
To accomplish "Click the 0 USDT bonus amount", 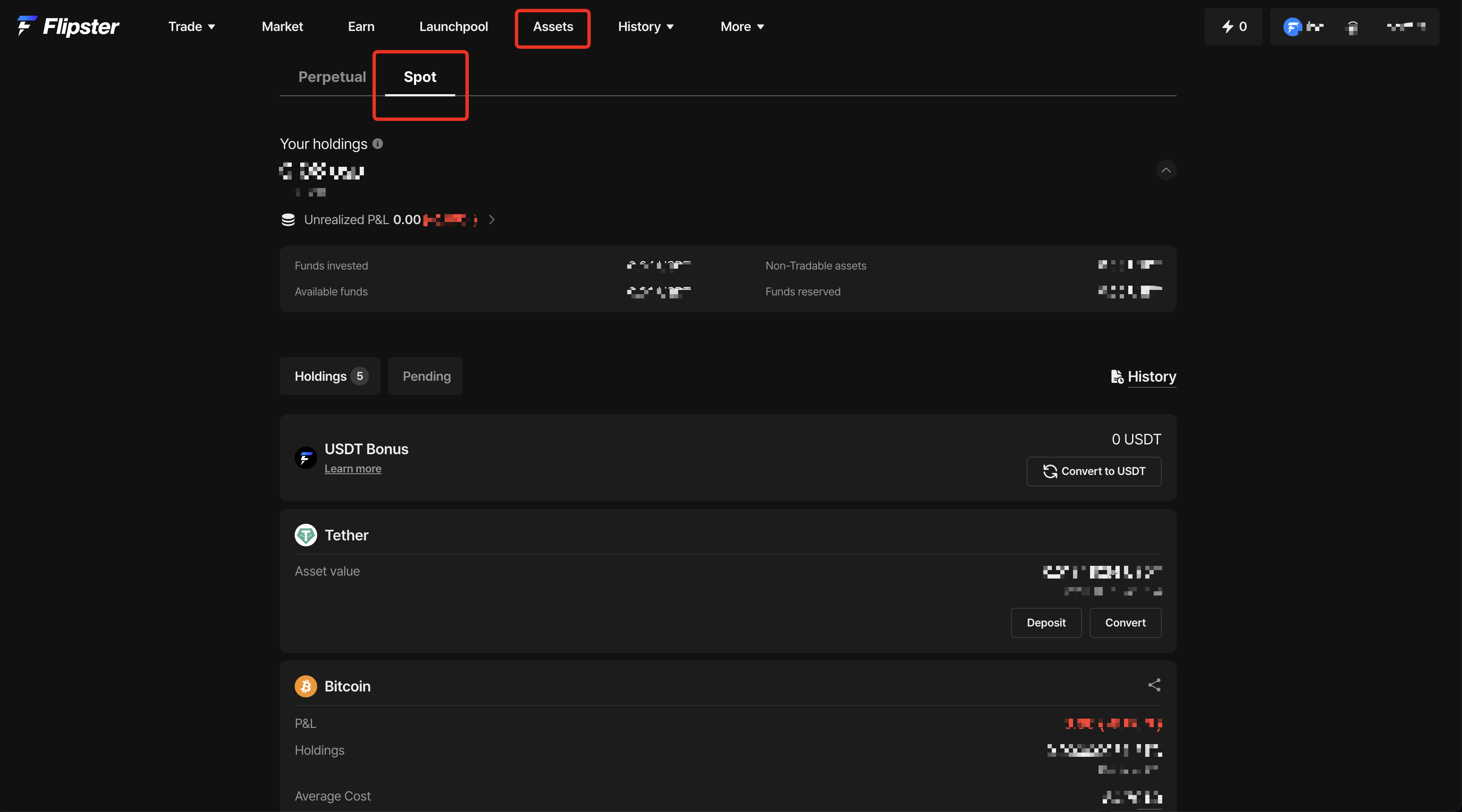I will pos(1136,439).
